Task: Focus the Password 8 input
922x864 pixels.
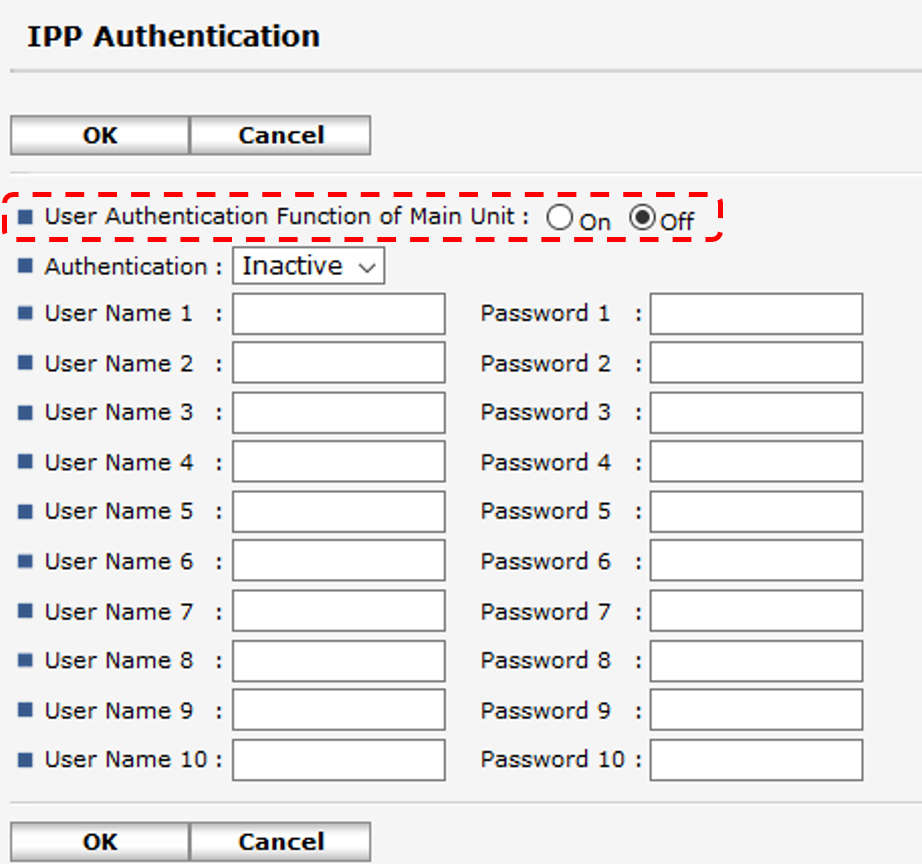Action: point(756,661)
